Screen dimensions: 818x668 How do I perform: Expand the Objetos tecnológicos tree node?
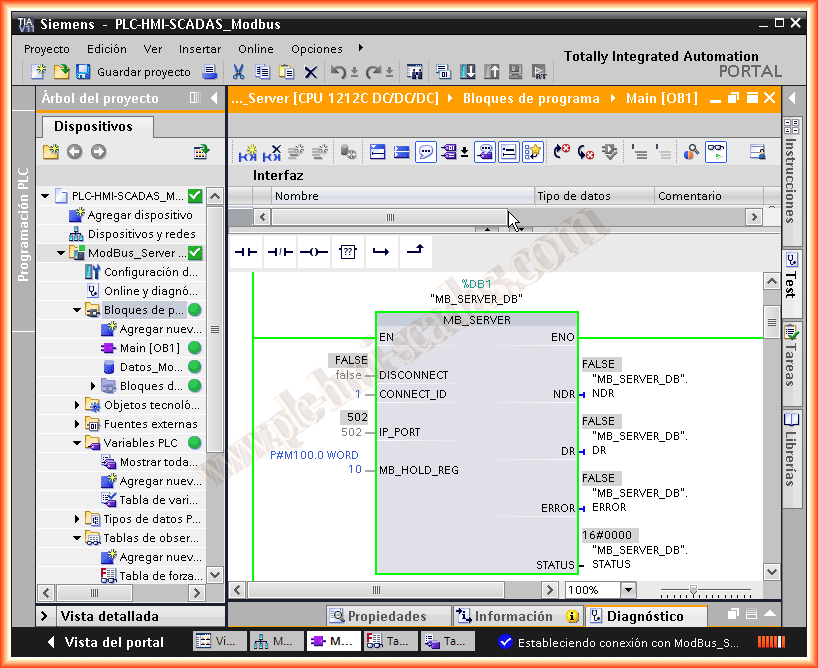coord(78,405)
